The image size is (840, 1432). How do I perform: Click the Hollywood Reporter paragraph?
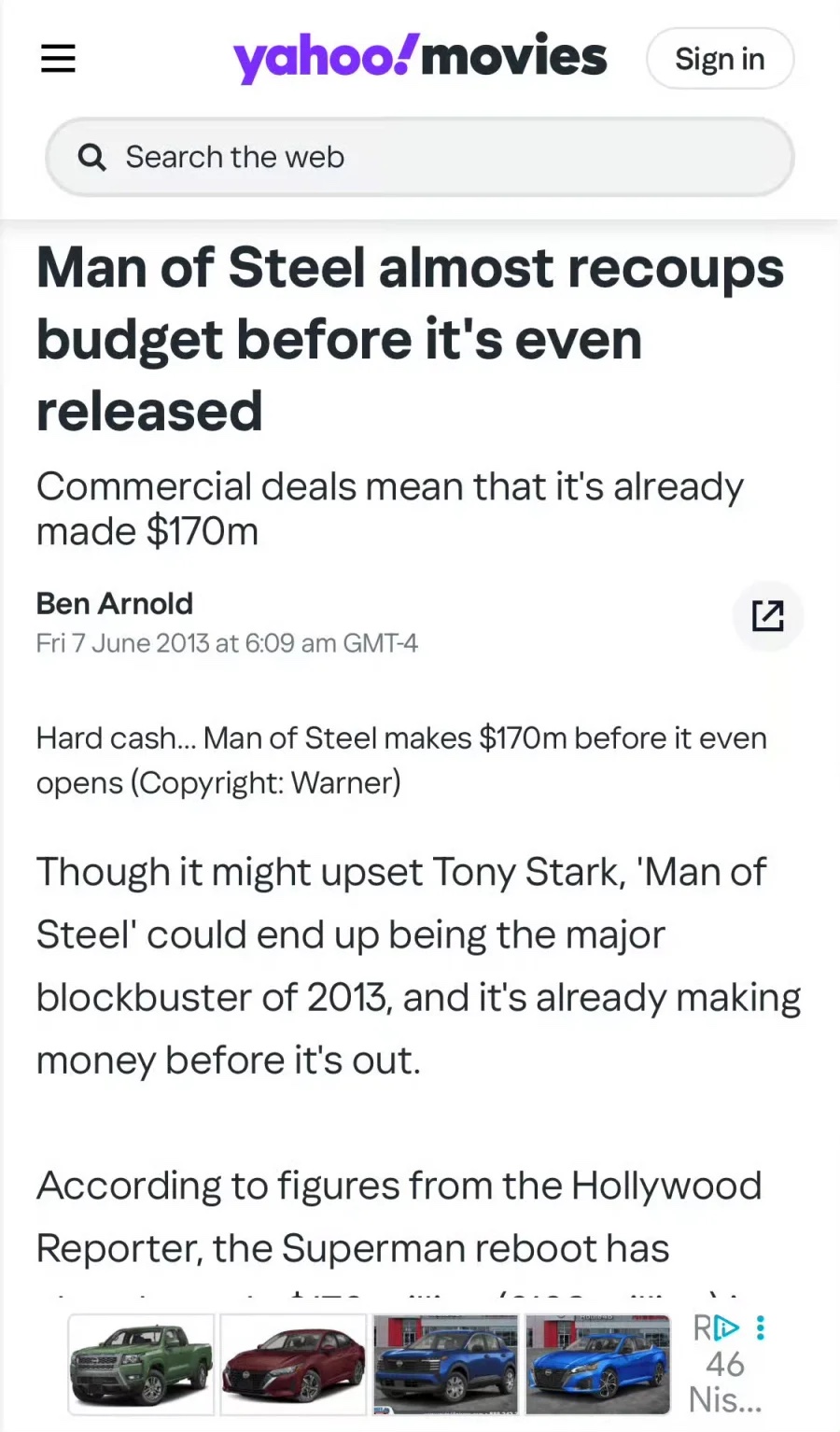coord(399,1217)
